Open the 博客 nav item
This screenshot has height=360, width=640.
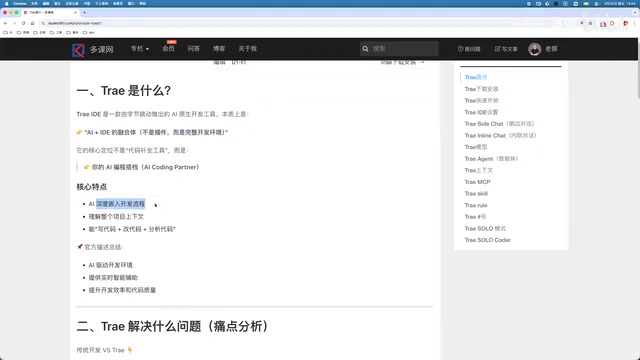click(x=219, y=49)
